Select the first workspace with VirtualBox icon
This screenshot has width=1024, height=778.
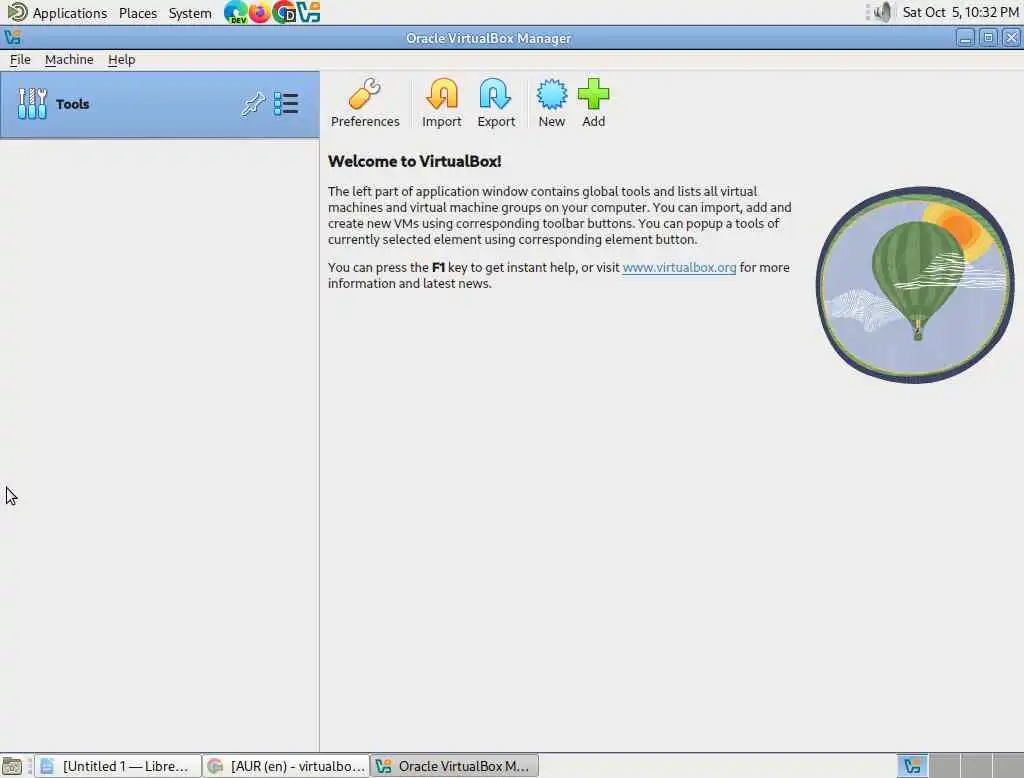pyautogui.click(x=912, y=766)
